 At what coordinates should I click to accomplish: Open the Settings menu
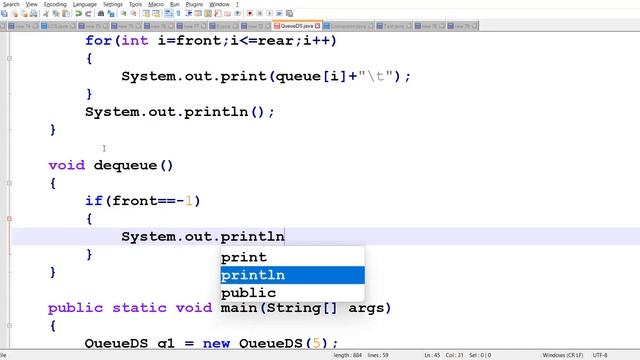tap(113, 4)
